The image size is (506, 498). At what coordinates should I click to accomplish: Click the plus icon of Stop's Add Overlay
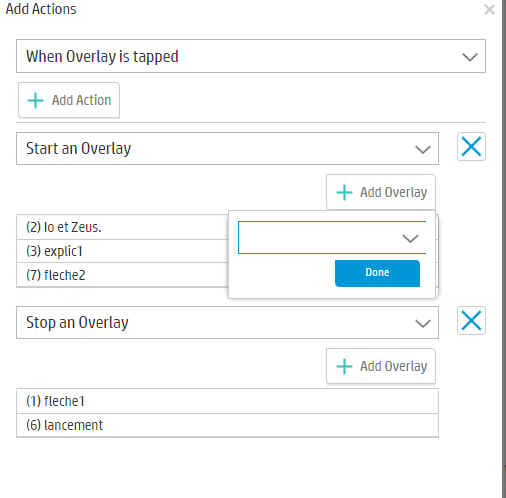click(x=344, y=366)
